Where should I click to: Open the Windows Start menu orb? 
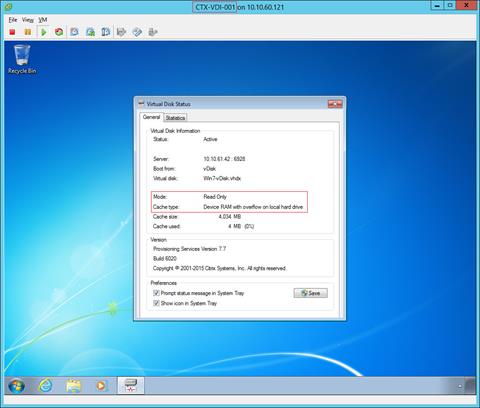click(16, 386)
